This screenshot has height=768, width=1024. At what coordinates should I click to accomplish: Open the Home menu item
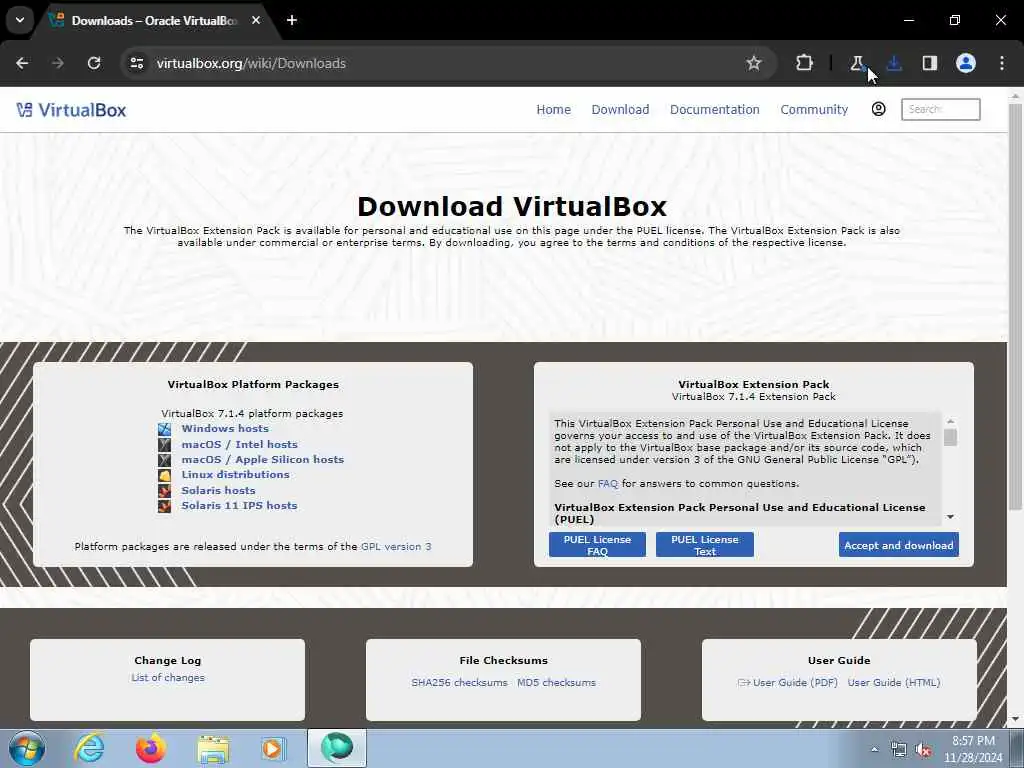[x=553, y=110]
